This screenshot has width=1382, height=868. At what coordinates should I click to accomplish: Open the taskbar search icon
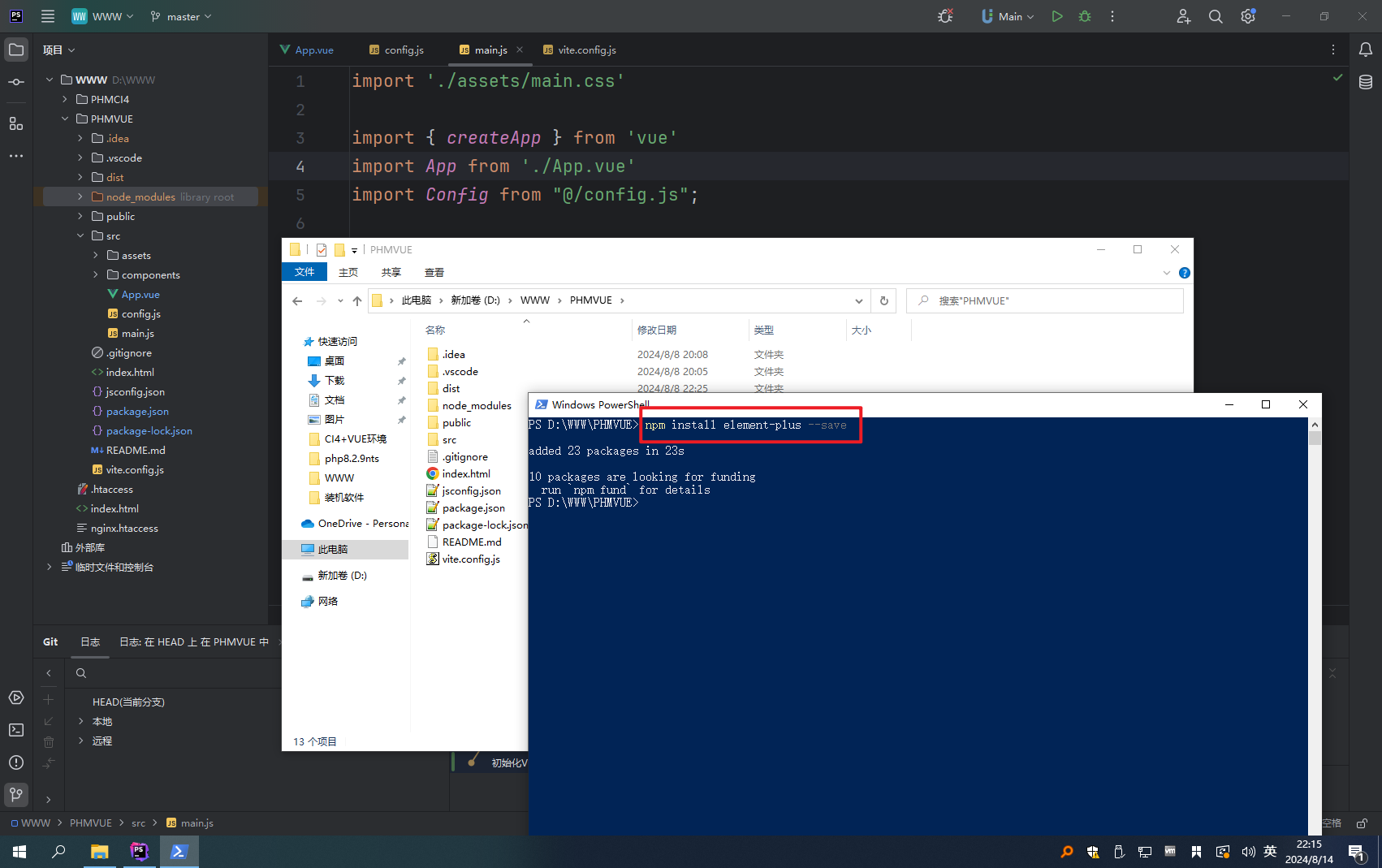(58, 852)
